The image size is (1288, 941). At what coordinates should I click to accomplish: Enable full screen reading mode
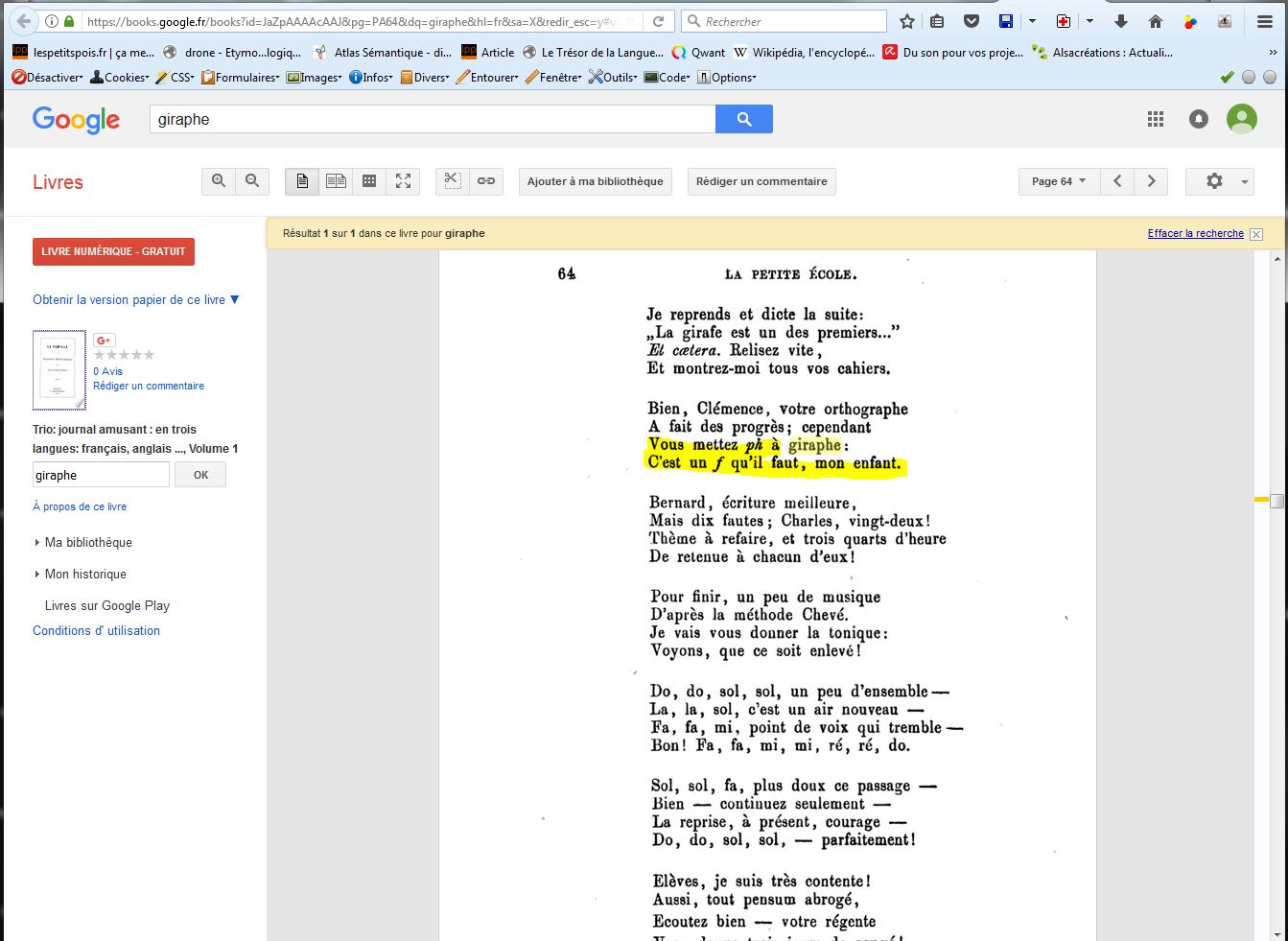[403, 181]
